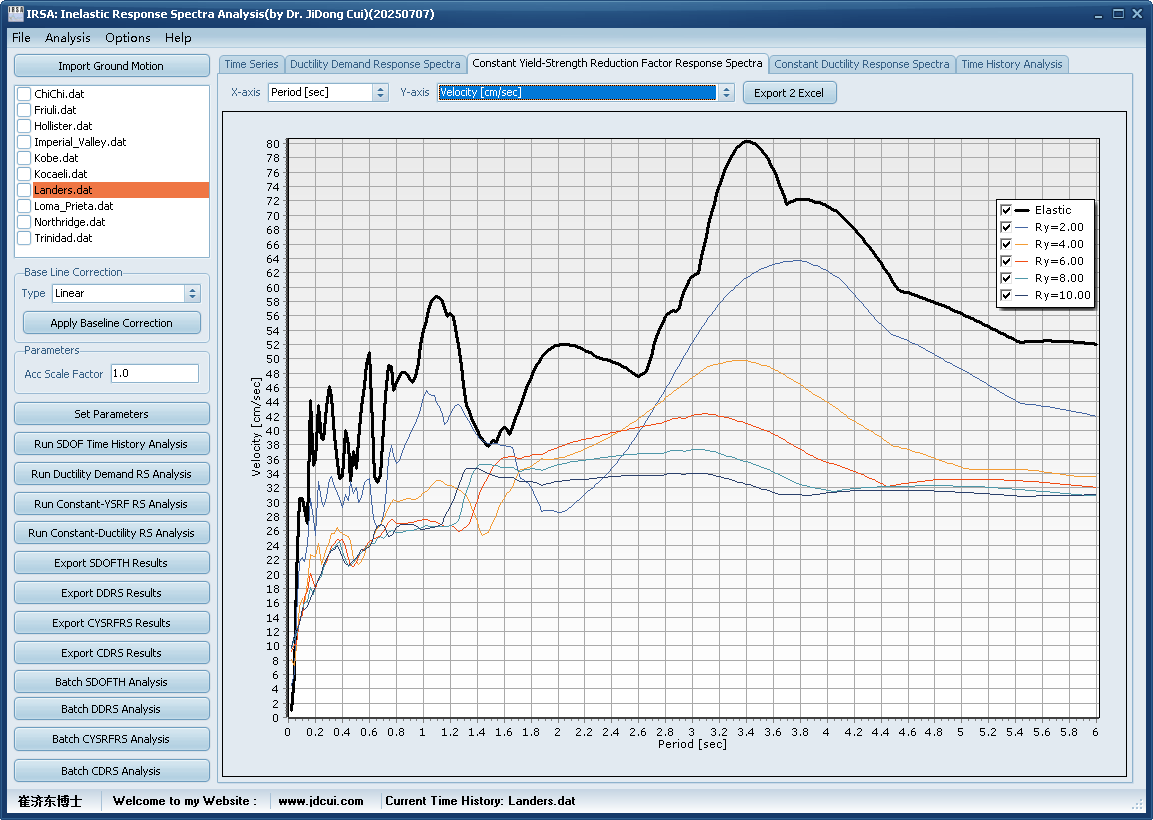Image resolution: width=1153 pixels, height=820 pixels.
Task: Hide the Ry=4.00 curve via legend checkbox
Action: (x=1006, y=244)
